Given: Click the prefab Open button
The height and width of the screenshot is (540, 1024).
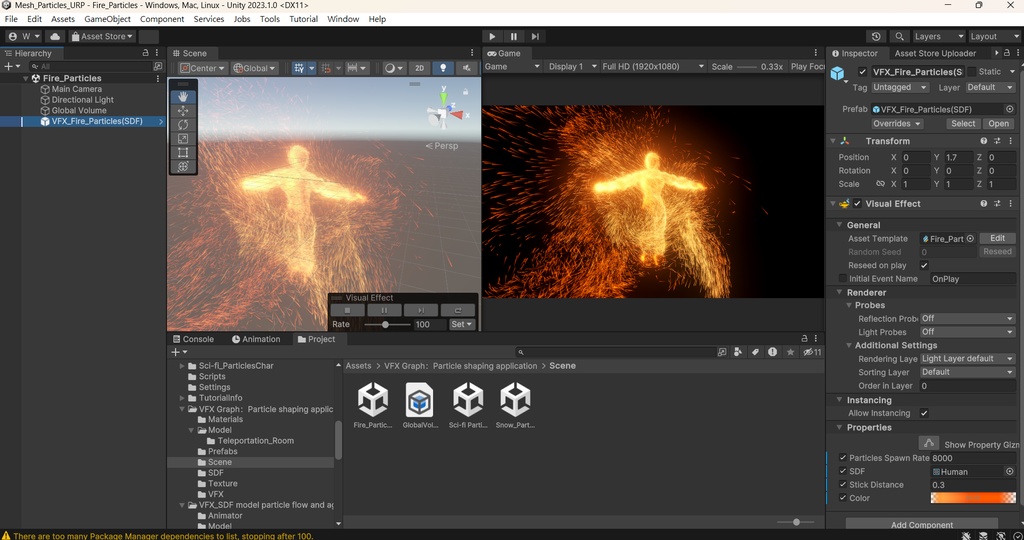Looking at the screenshot, I should click(x=999, y=123).
